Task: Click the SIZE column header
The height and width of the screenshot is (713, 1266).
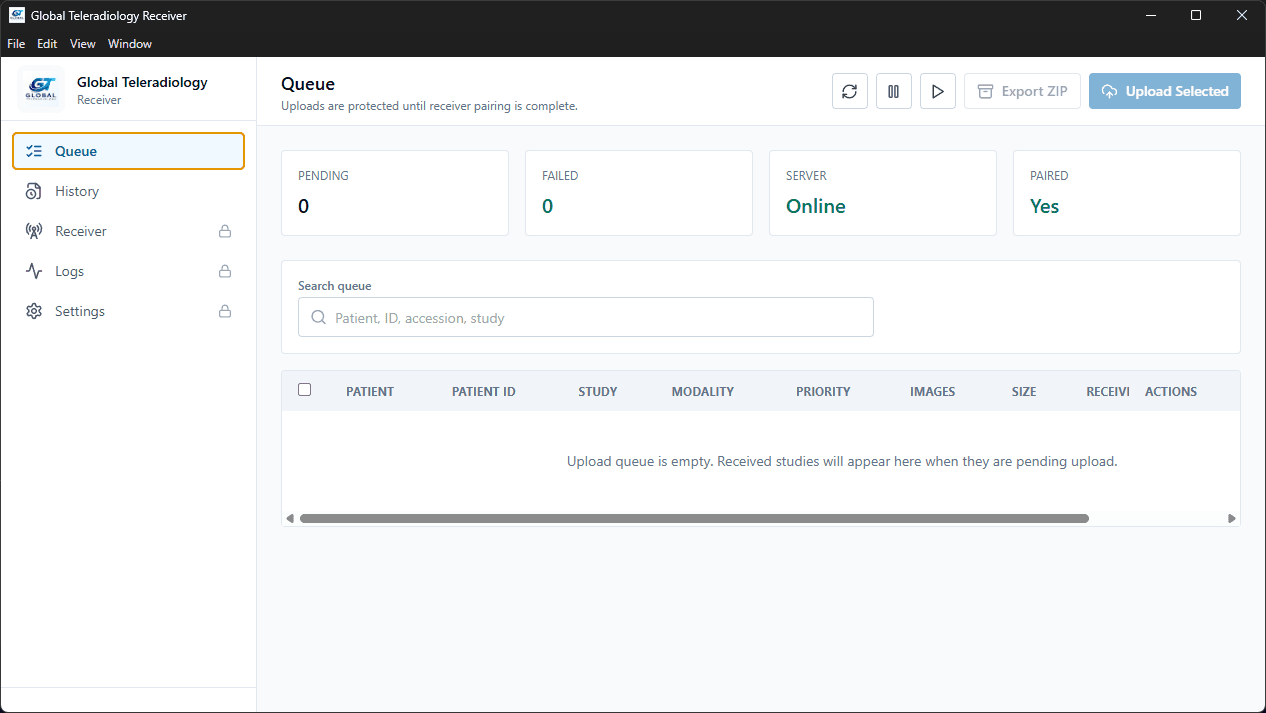Action: pyautogui.click(x=1024, y=392)
